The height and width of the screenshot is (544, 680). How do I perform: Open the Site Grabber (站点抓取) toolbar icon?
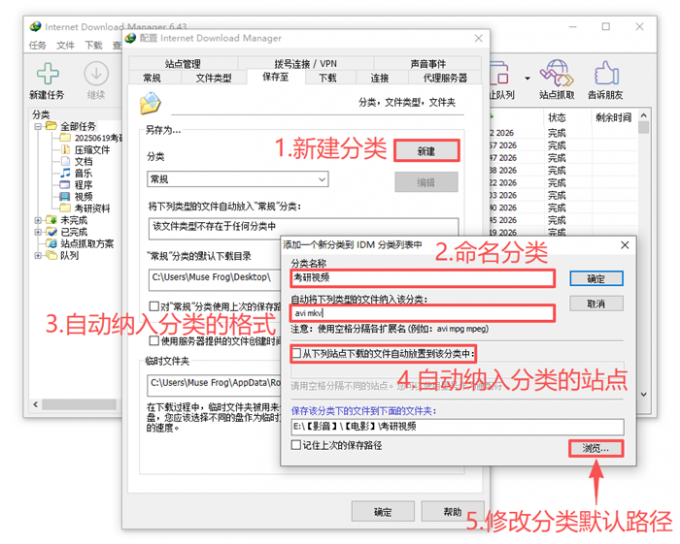tap(556, 73)
